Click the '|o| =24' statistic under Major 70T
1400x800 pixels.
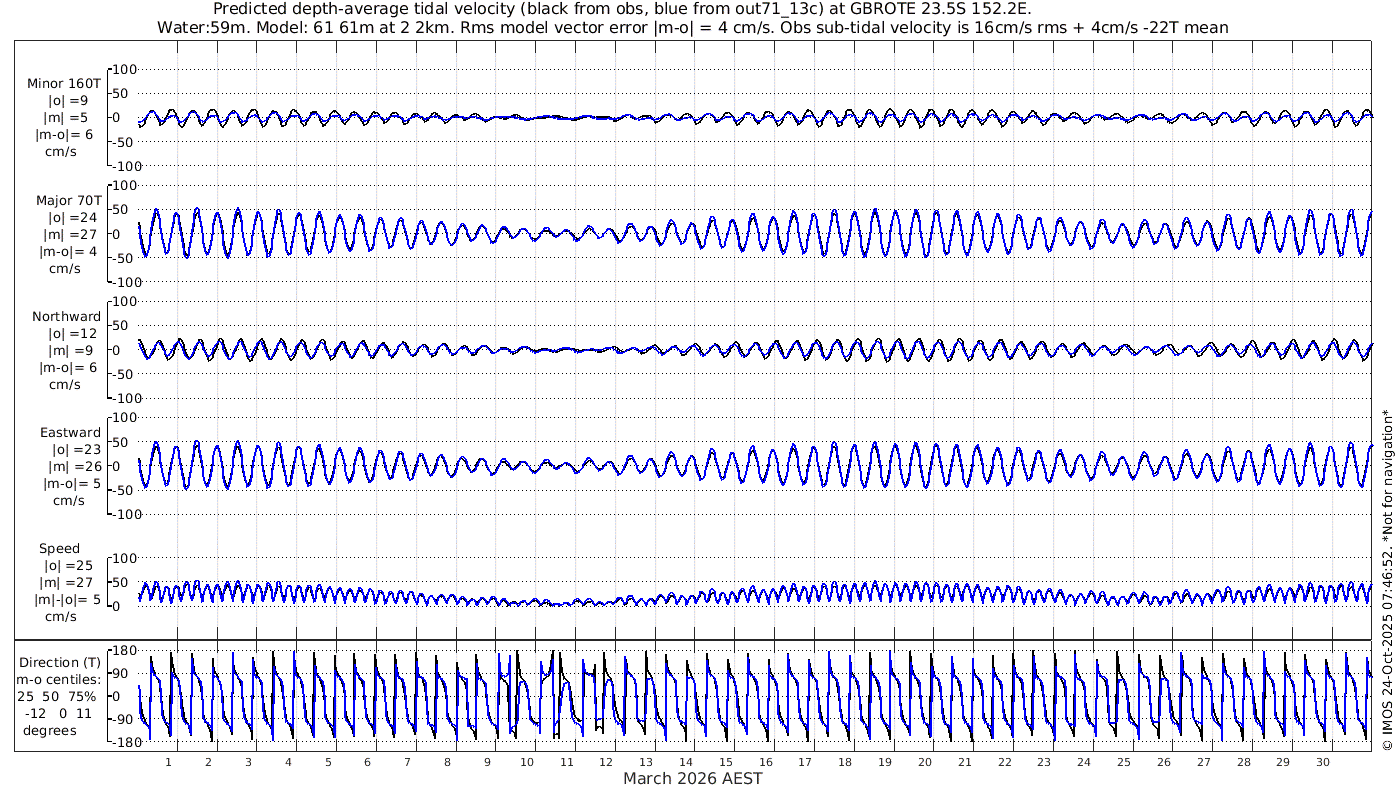pyautogui.click(x=69, y=217)
